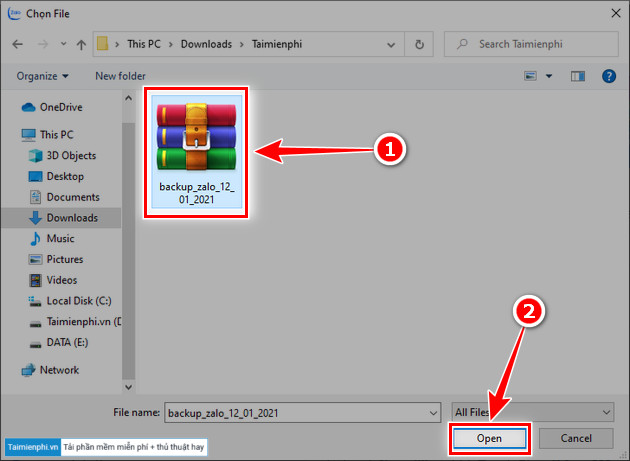Expand the File name history dropdown
The width and height of the screenshot is (630, 461).
pos(431,411)
